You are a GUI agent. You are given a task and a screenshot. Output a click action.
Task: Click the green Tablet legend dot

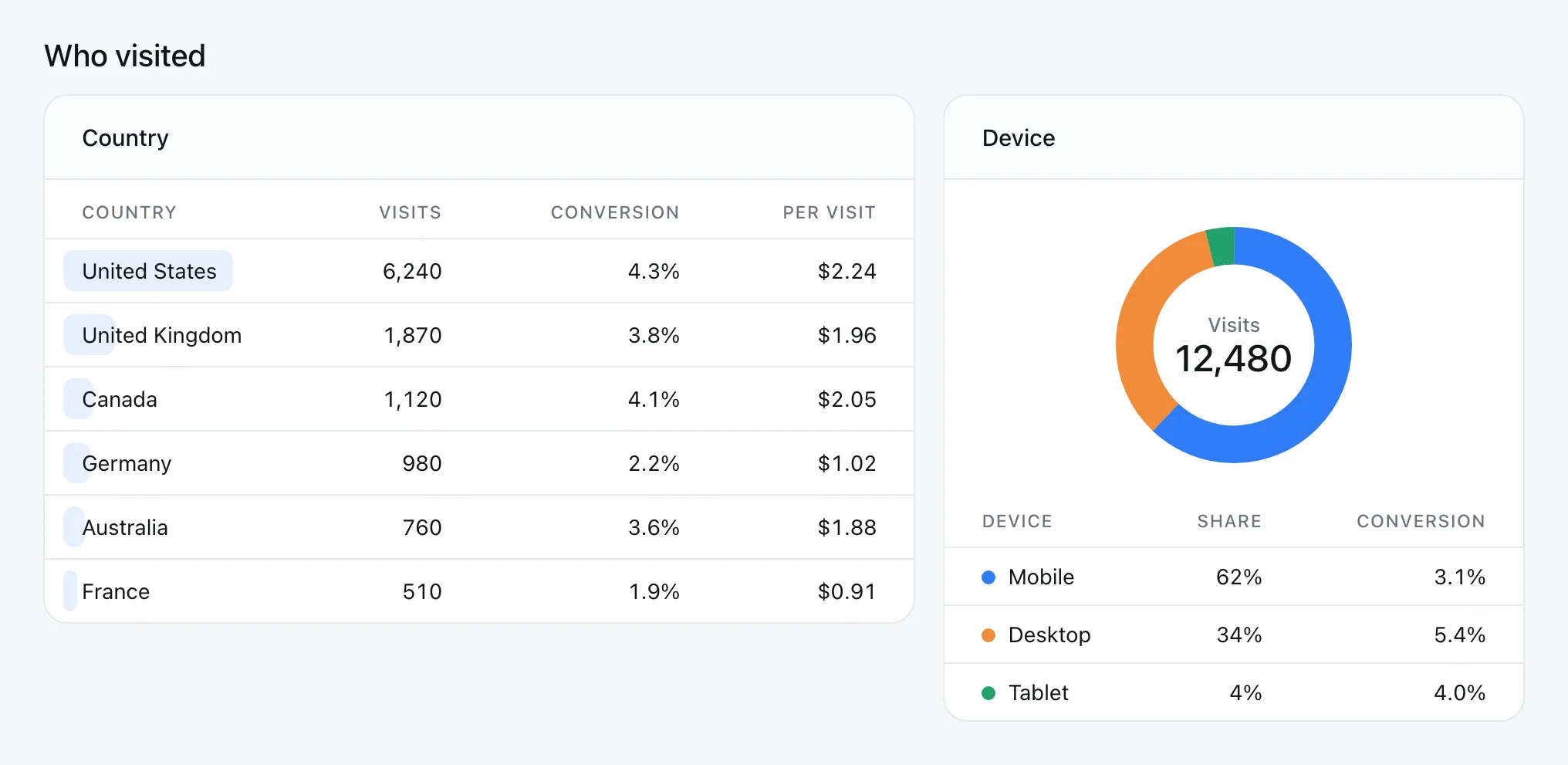pyautogui.click(x=988, y=693)
